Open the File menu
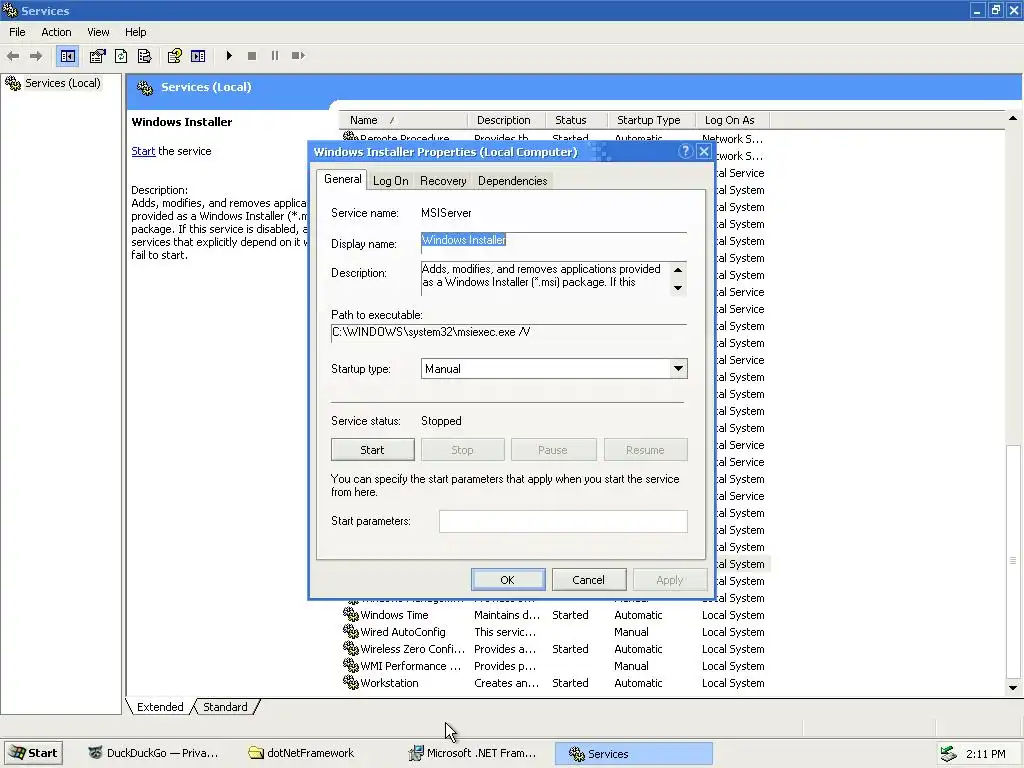The height and width of the screenshot is (768, 1024). [17, 32]
